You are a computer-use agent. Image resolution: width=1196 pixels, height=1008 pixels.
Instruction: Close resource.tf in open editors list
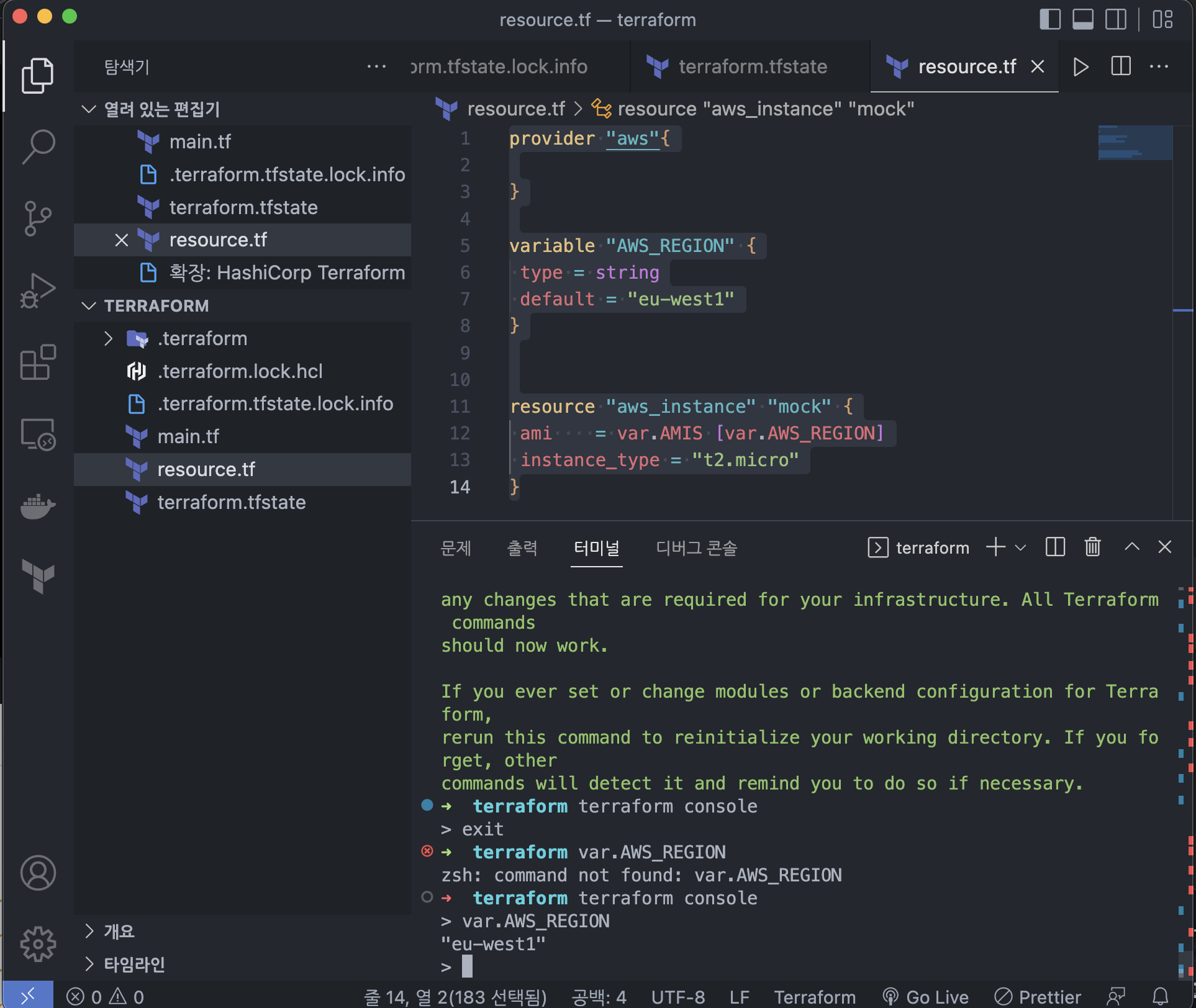[122, 240]
